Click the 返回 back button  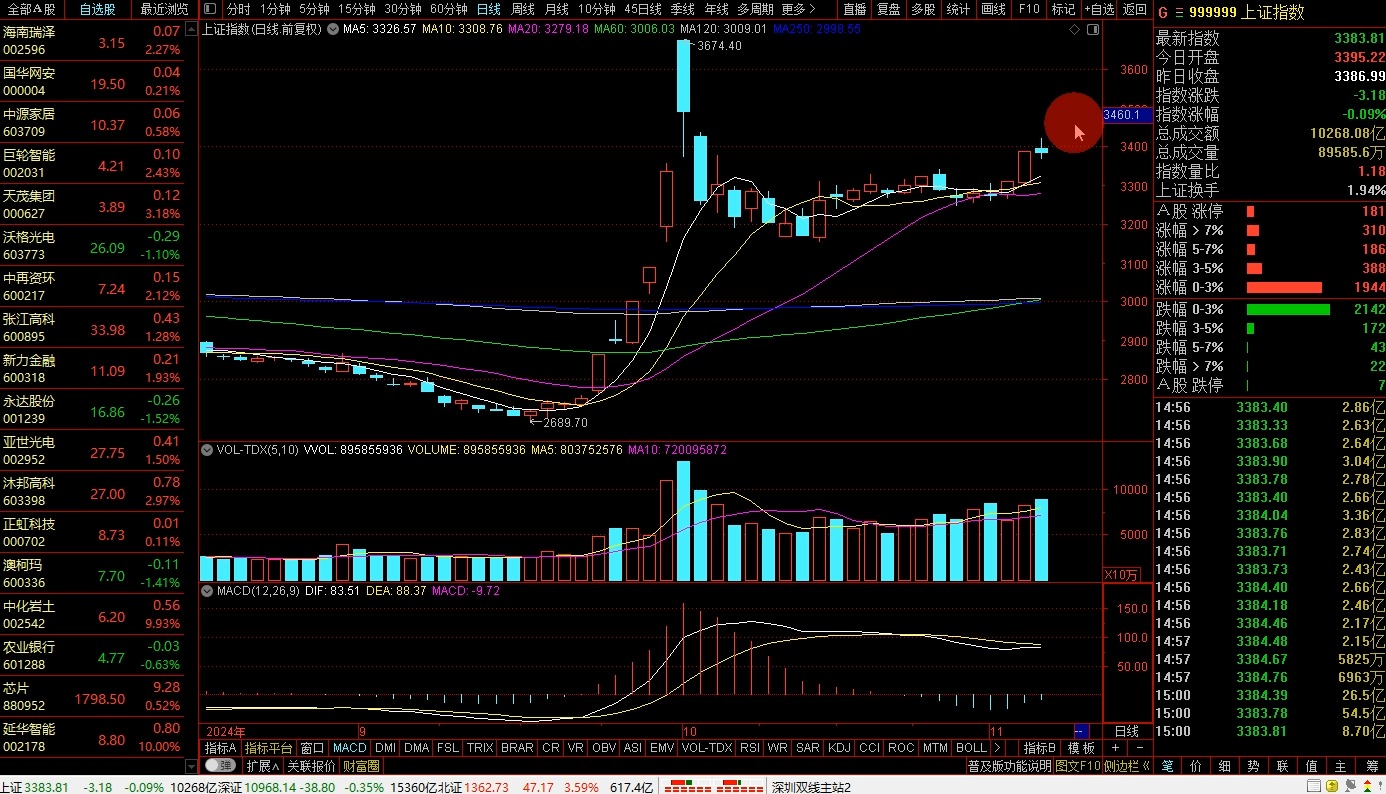1135,9
